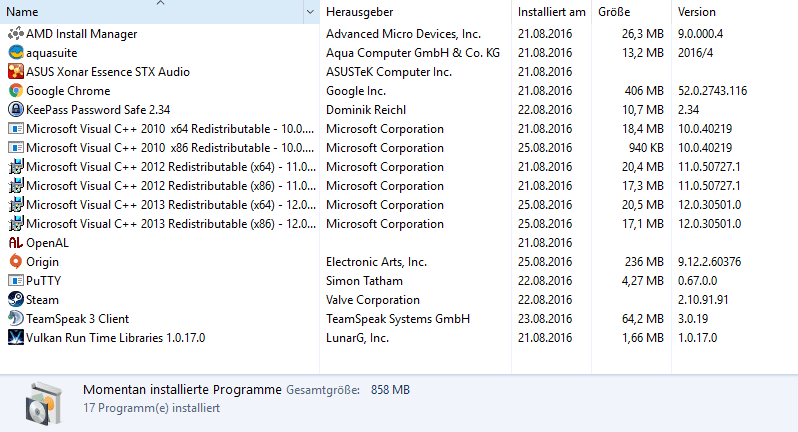Image resolution: width=798 pixels, height=432 pixels.
Task: Click the AMD Install Manager icon
Action: pos(16,34)
